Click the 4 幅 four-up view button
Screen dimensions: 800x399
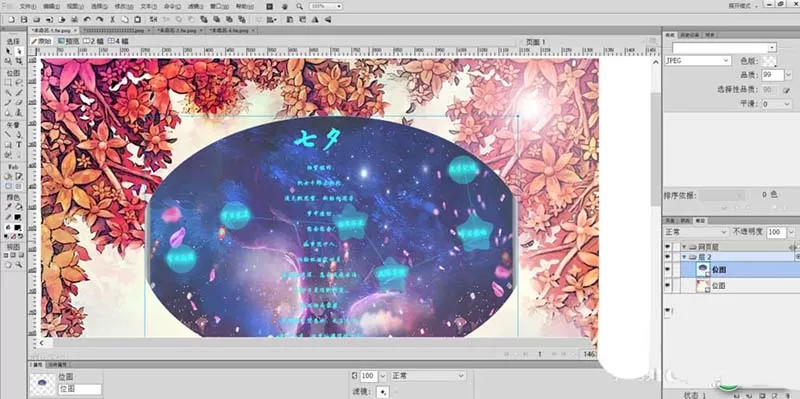click(118, 41)
